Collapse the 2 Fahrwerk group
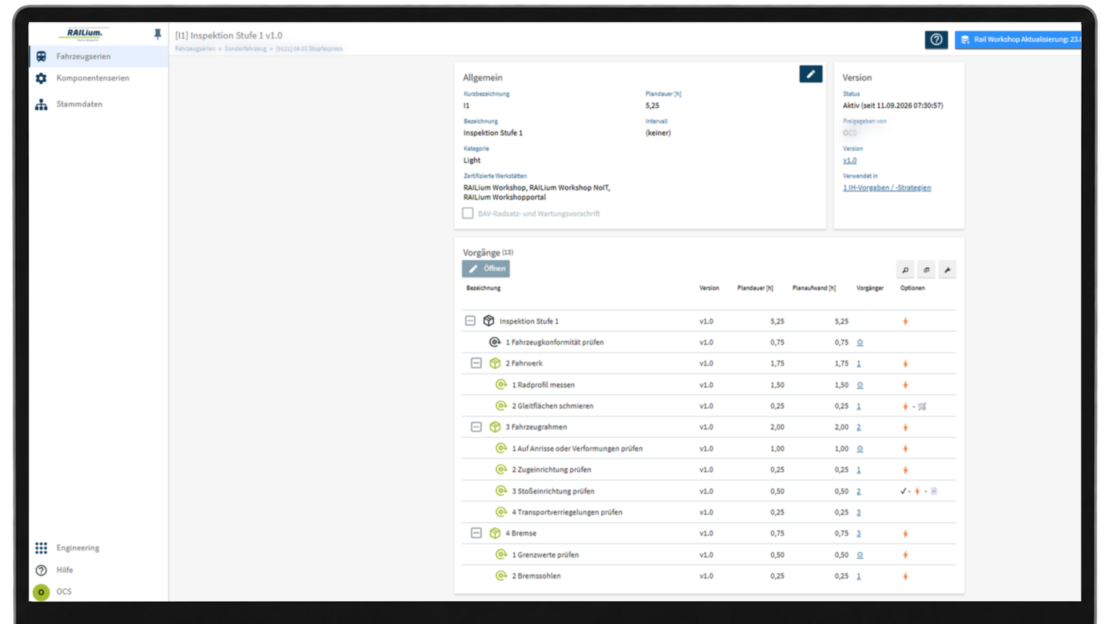This screenshot has width=1110, height=624. point(476,363)
